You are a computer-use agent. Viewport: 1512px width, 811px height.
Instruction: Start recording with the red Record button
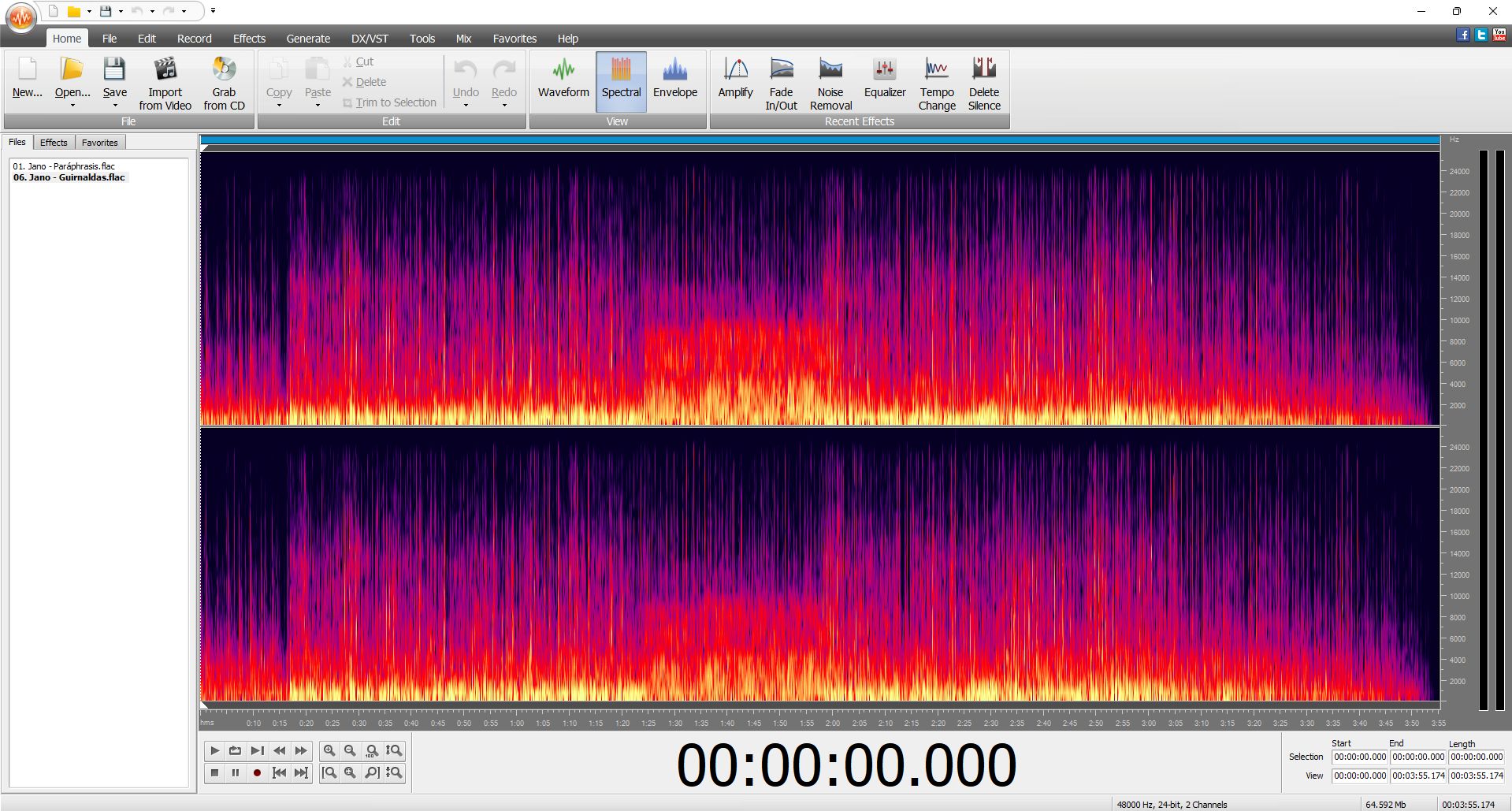pyautogui.click(x=257, y=772)
